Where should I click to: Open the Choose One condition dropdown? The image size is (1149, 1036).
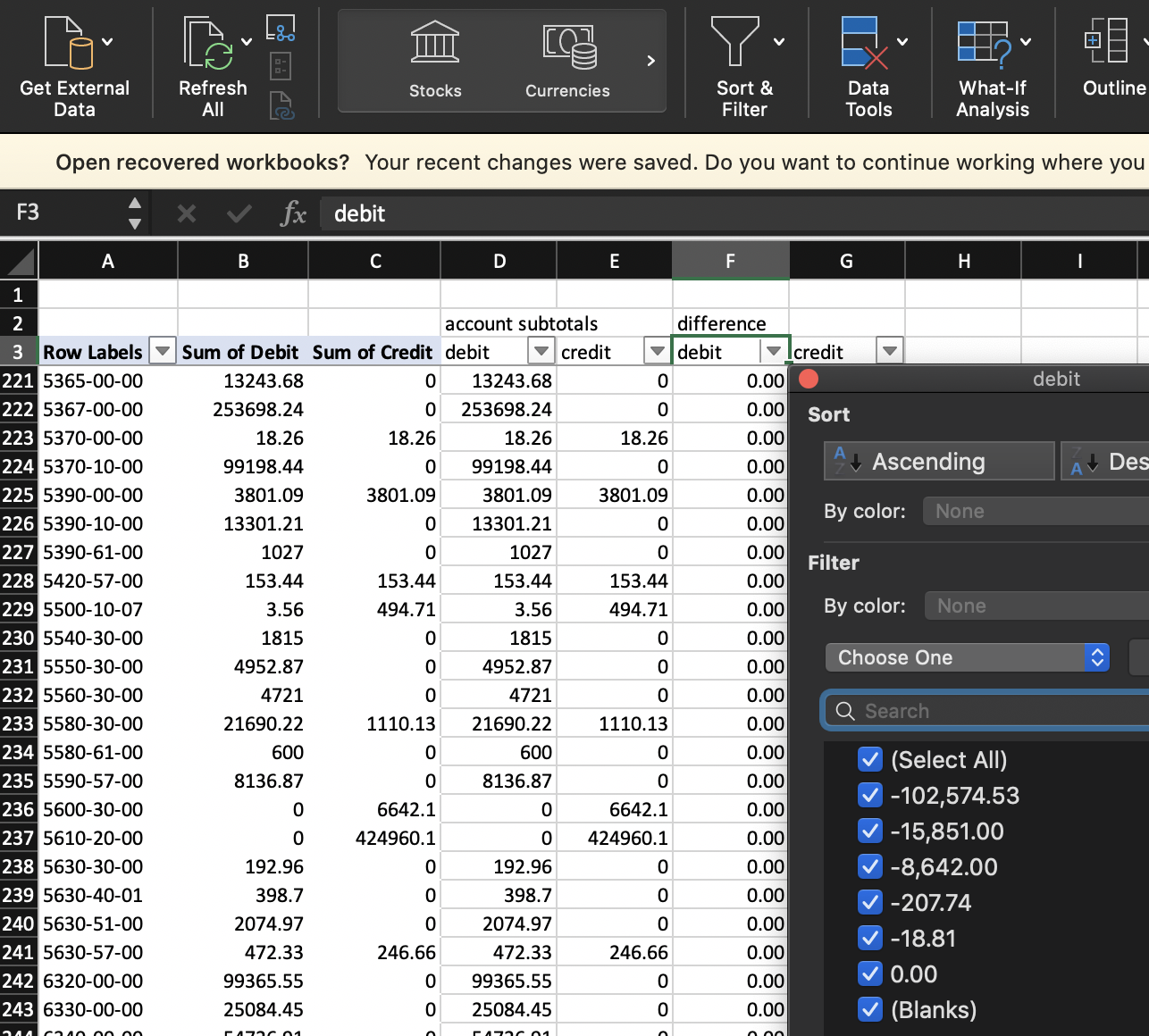(968, 657)
